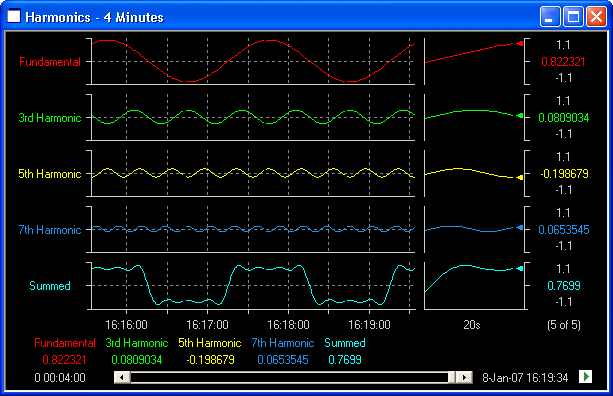Viewport: 613px width, 396px height.
Task: Click the green play arrow button
Action: 585,377
